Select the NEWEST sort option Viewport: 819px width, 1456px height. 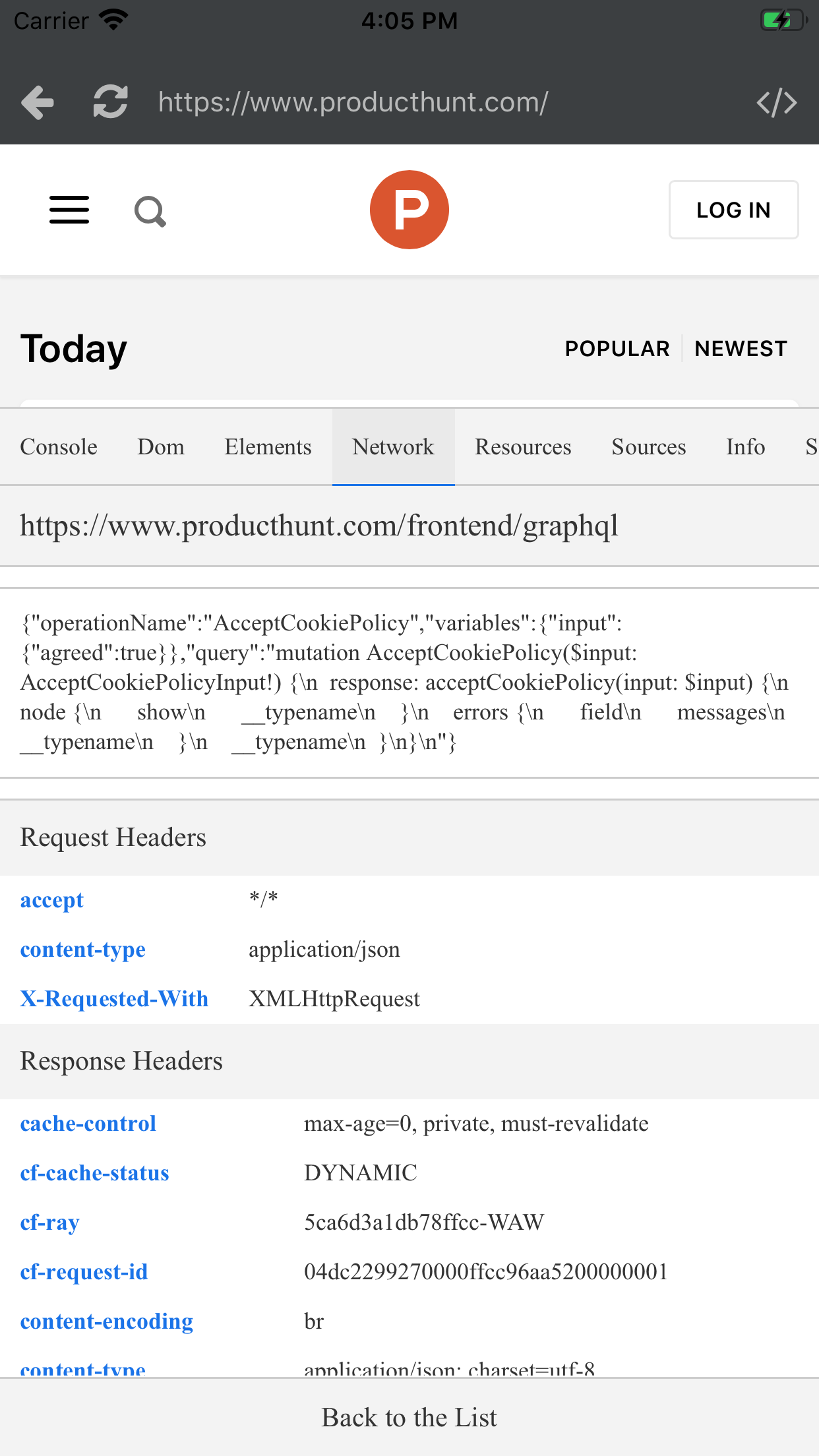pos(741,349)
